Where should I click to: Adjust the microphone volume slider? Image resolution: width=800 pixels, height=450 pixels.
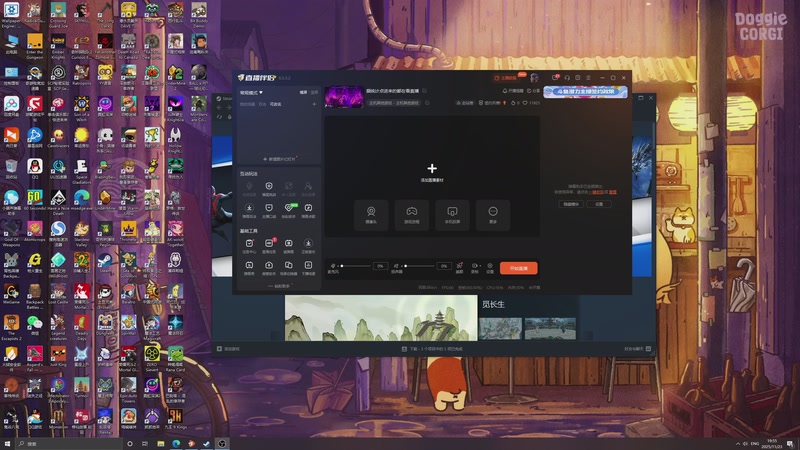tap(355, 266)
